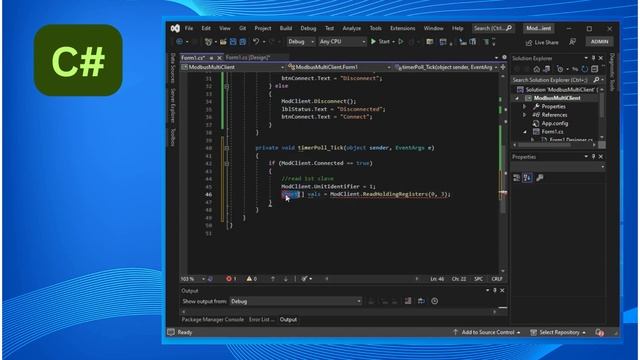Image resolution: width=640 pixels, height=360 pixels.
Task: Close the Form1.cs tab
Action: [219, 58]
